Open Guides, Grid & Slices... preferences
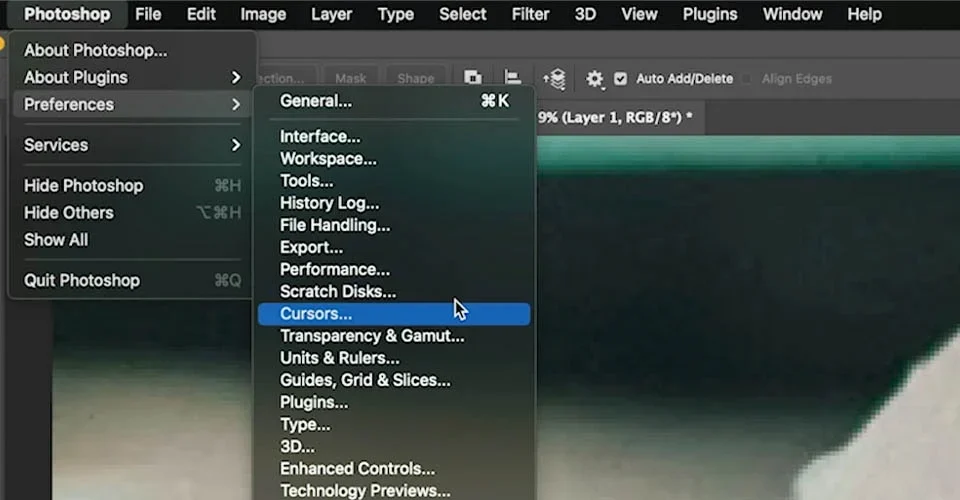 pyautogui.click(x=394, y=380)
